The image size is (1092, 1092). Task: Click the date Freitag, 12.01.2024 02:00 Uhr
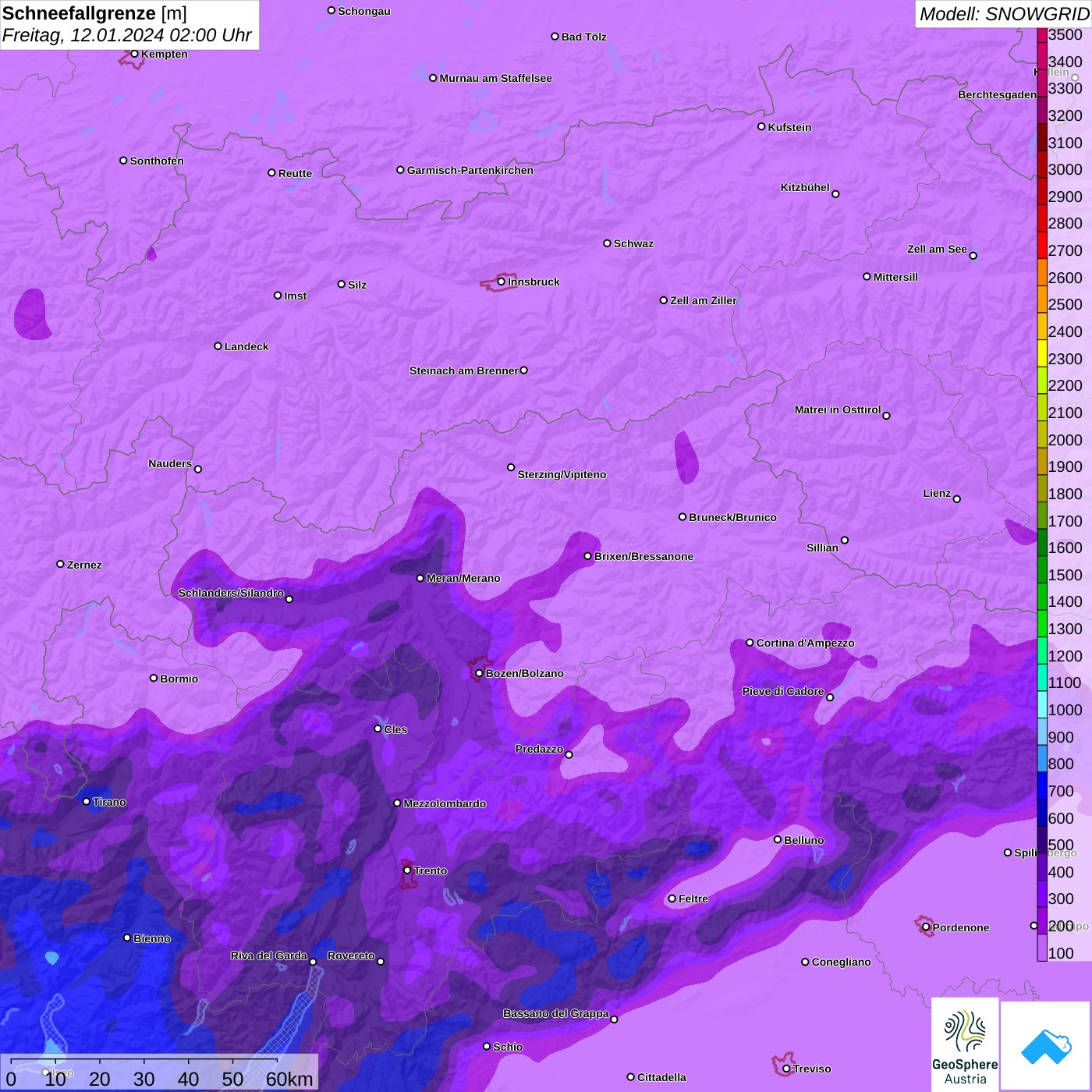click(126, 35)
